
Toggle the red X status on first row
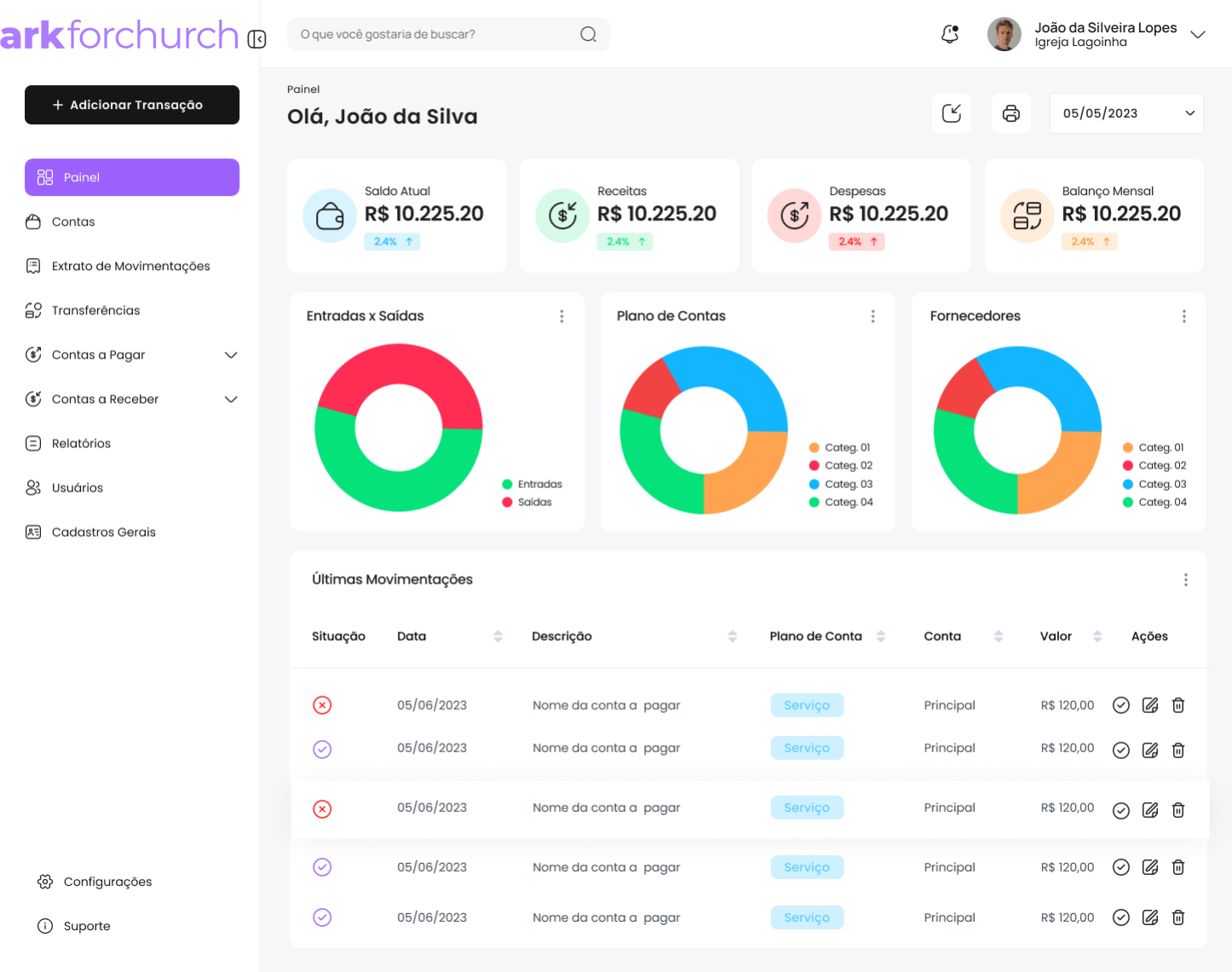coord(322,705)
